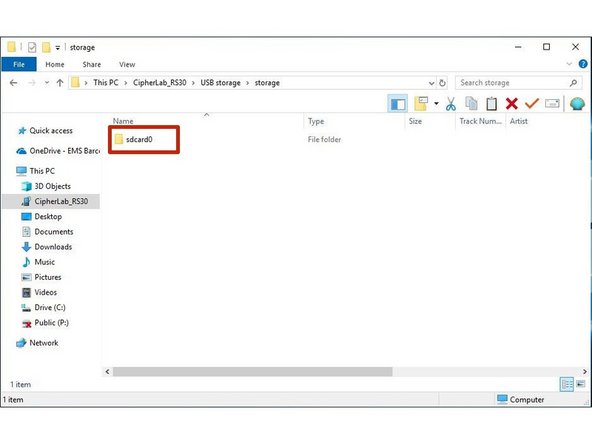Expand the chevron after This PC in the breadcrumb
Viewport: 592px width, 444px height.
tap(126, 83)
